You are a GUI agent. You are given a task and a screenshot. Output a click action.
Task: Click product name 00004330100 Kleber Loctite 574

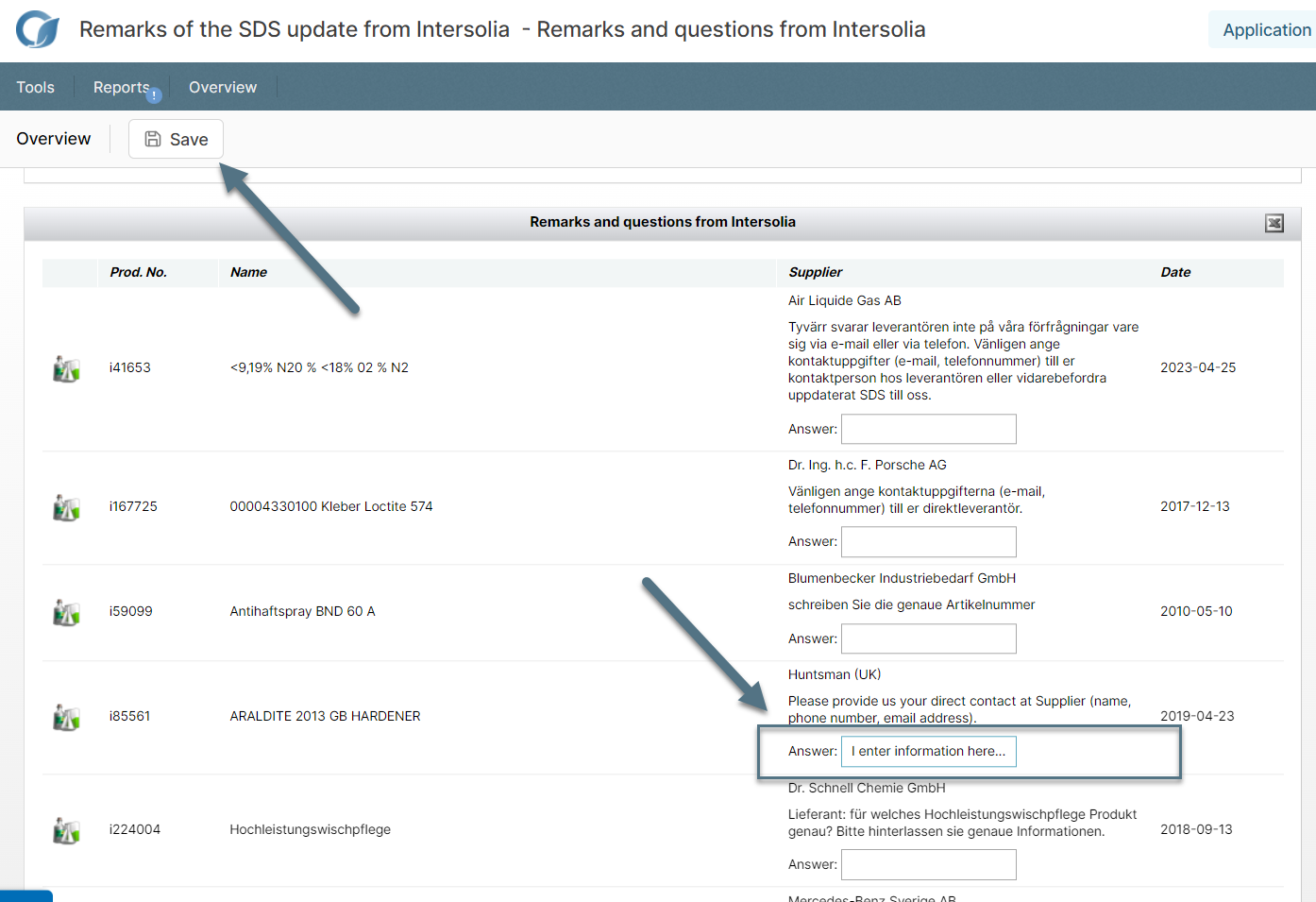(331, 506)
